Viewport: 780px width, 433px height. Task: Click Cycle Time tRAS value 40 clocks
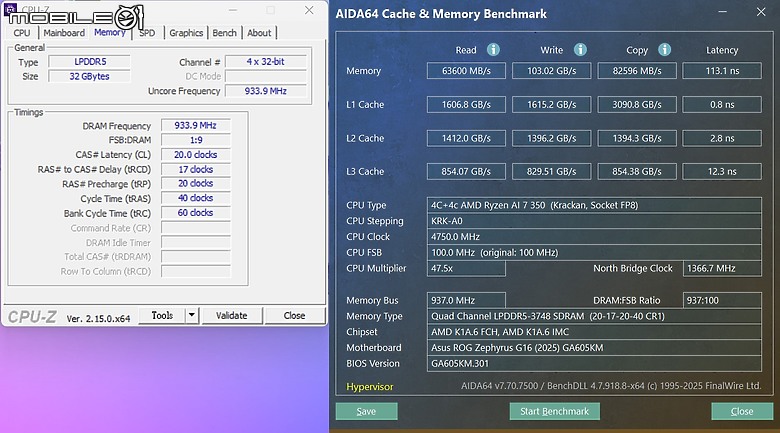[x=195, y=198]
